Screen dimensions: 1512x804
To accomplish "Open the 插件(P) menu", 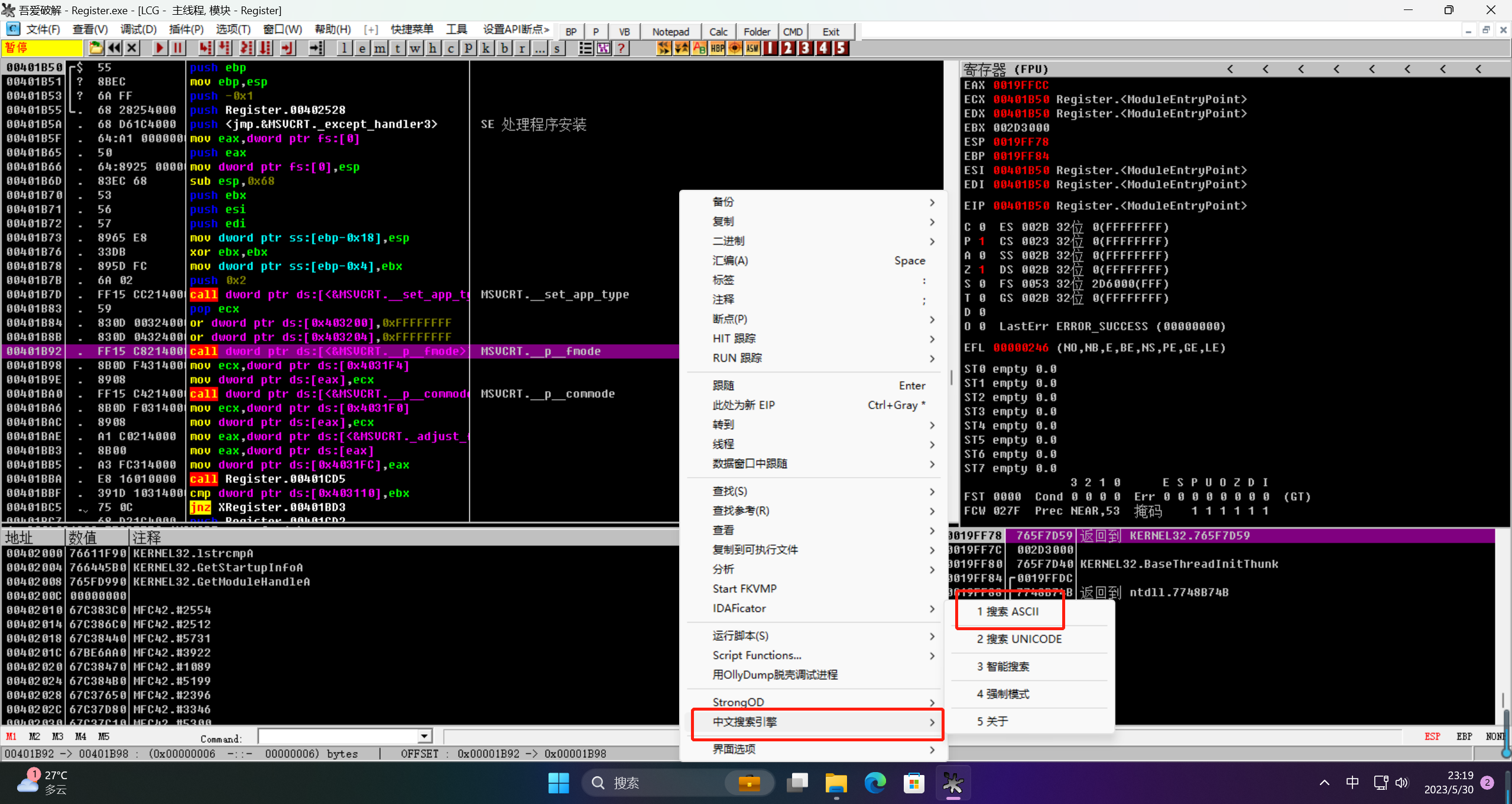I will point(186,30).
